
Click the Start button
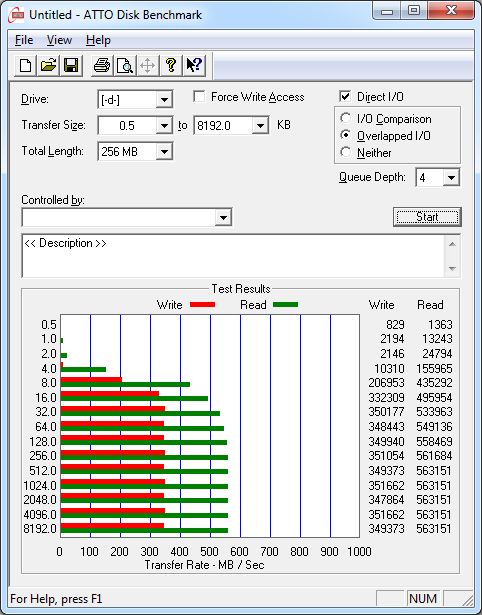click(427, 217)
